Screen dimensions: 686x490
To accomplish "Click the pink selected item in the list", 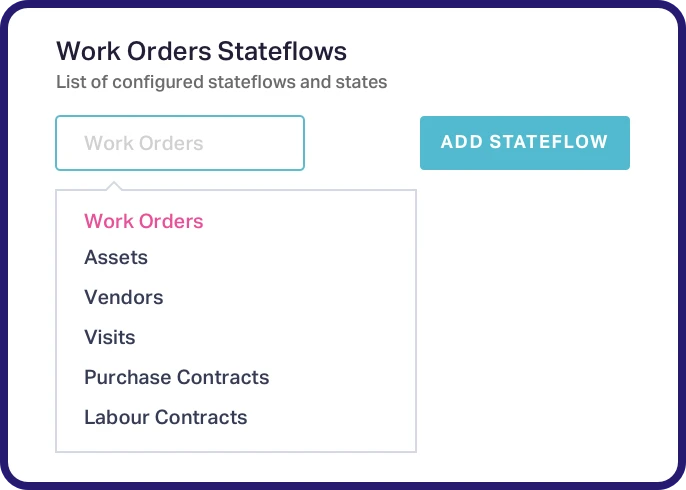I will coord(144,221).
